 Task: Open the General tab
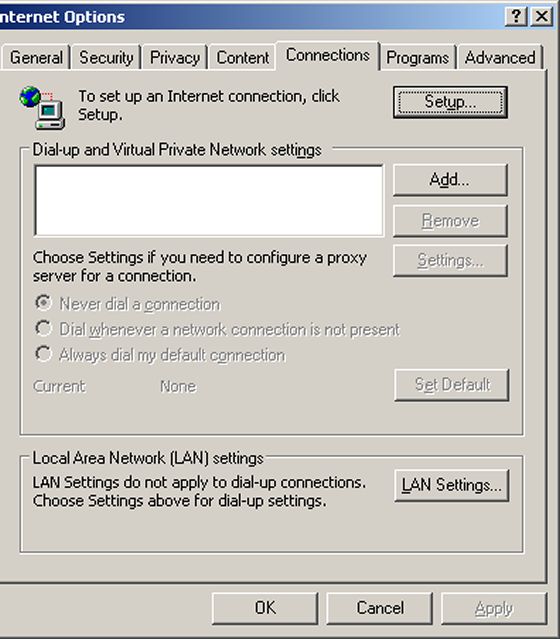point(36,57)
